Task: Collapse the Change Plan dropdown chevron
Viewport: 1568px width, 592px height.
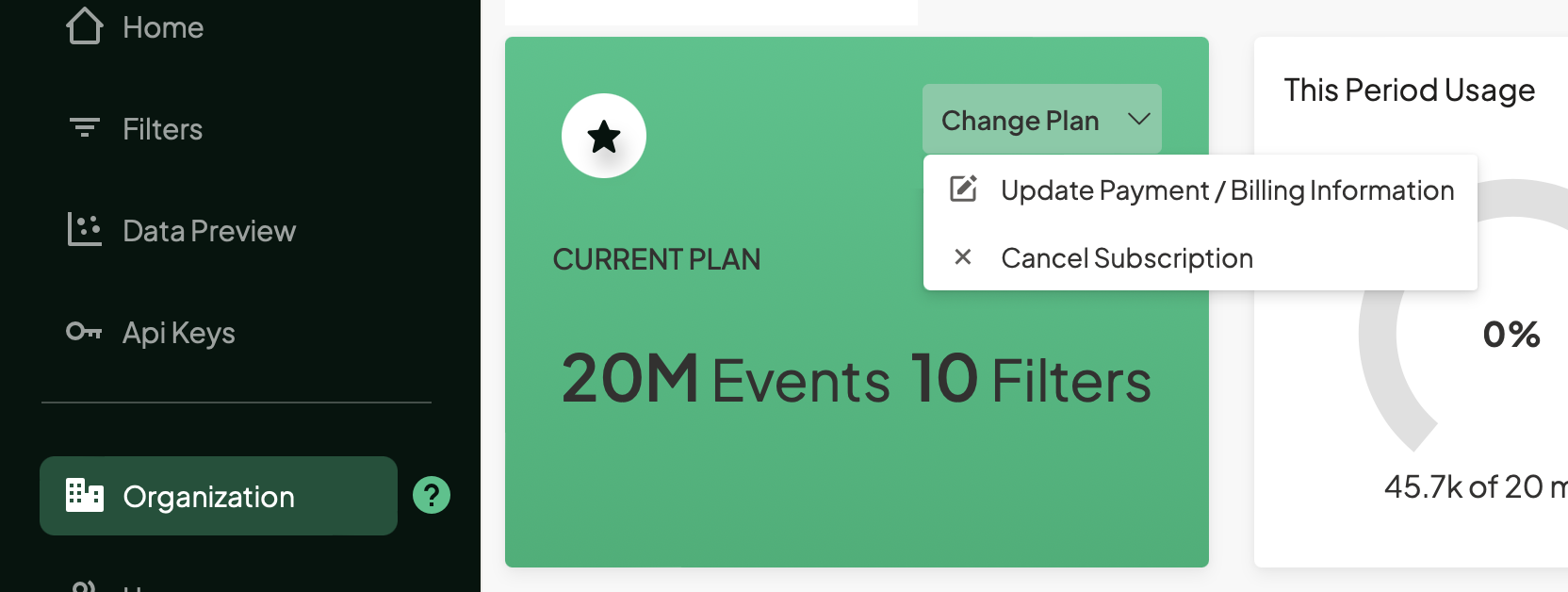Action: click(1139, 119)
